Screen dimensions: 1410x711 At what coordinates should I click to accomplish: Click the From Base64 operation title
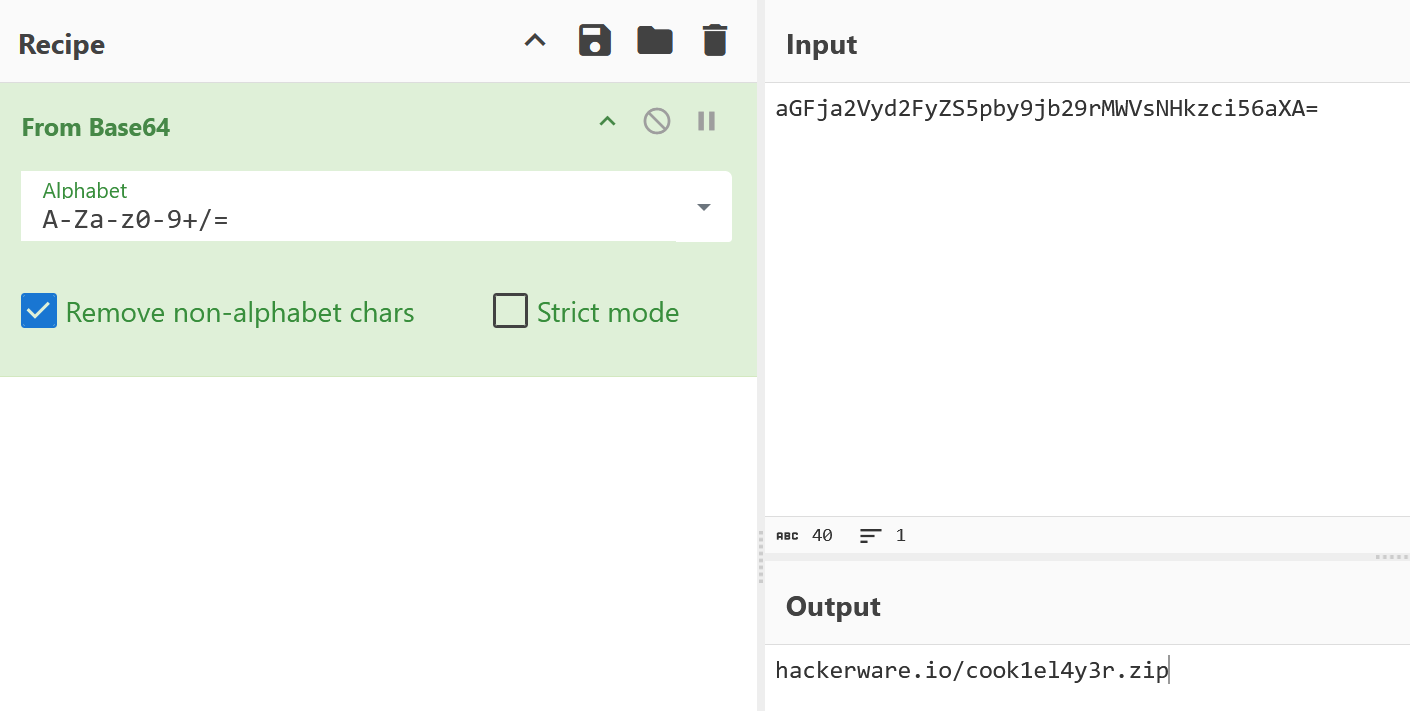[x=96, y=127]
